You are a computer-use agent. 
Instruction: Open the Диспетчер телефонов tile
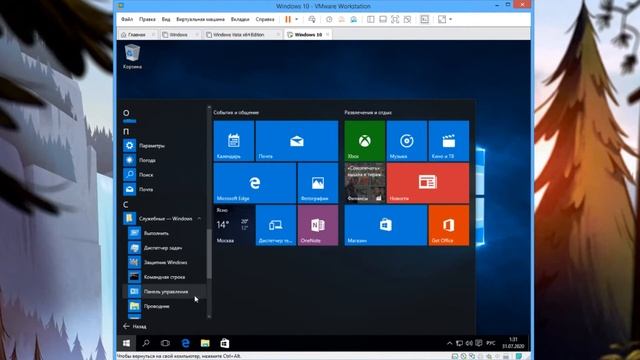pyautogui.click(x=276, y=225)
